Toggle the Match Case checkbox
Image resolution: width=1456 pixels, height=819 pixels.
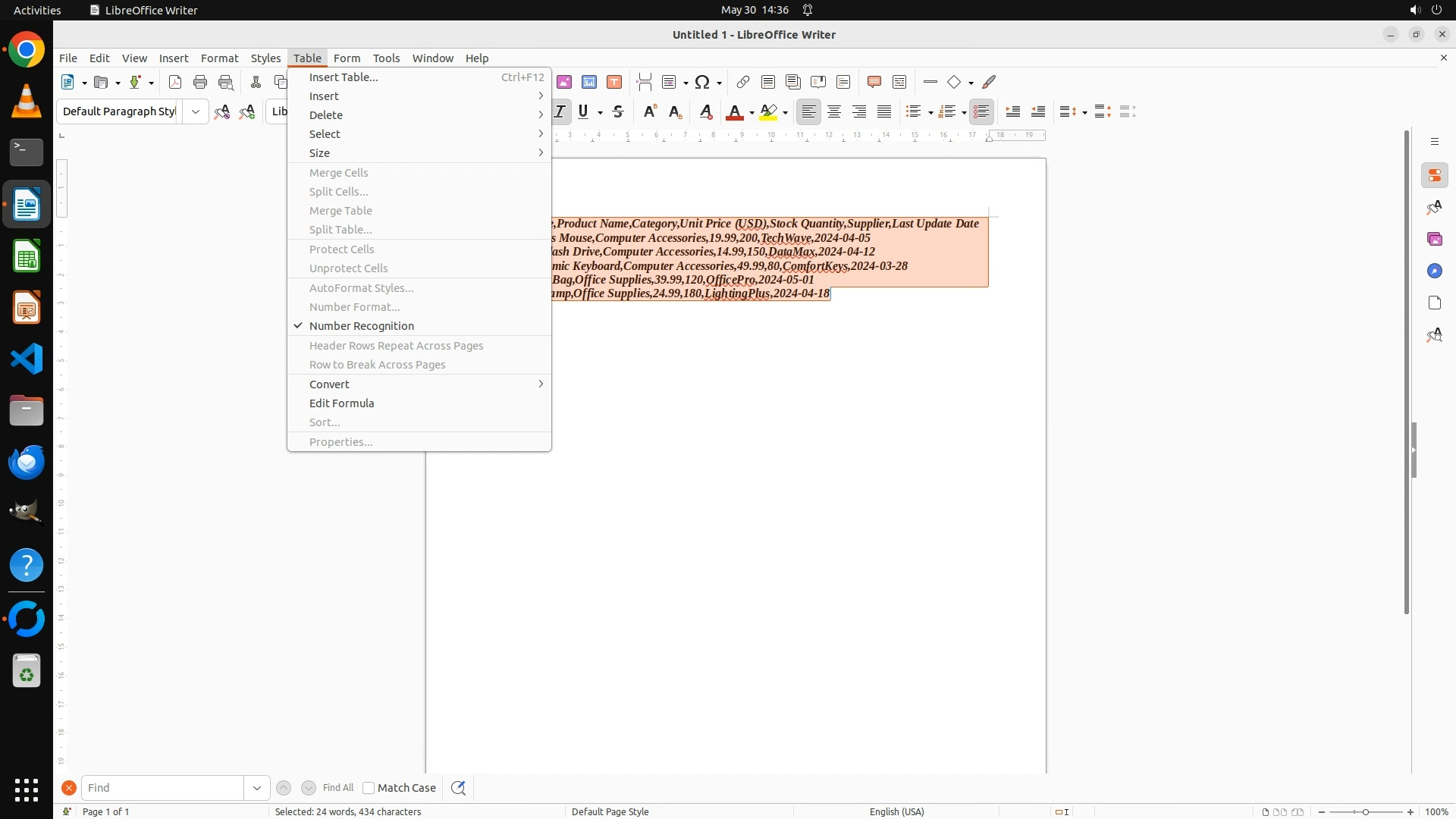point(369,788)
